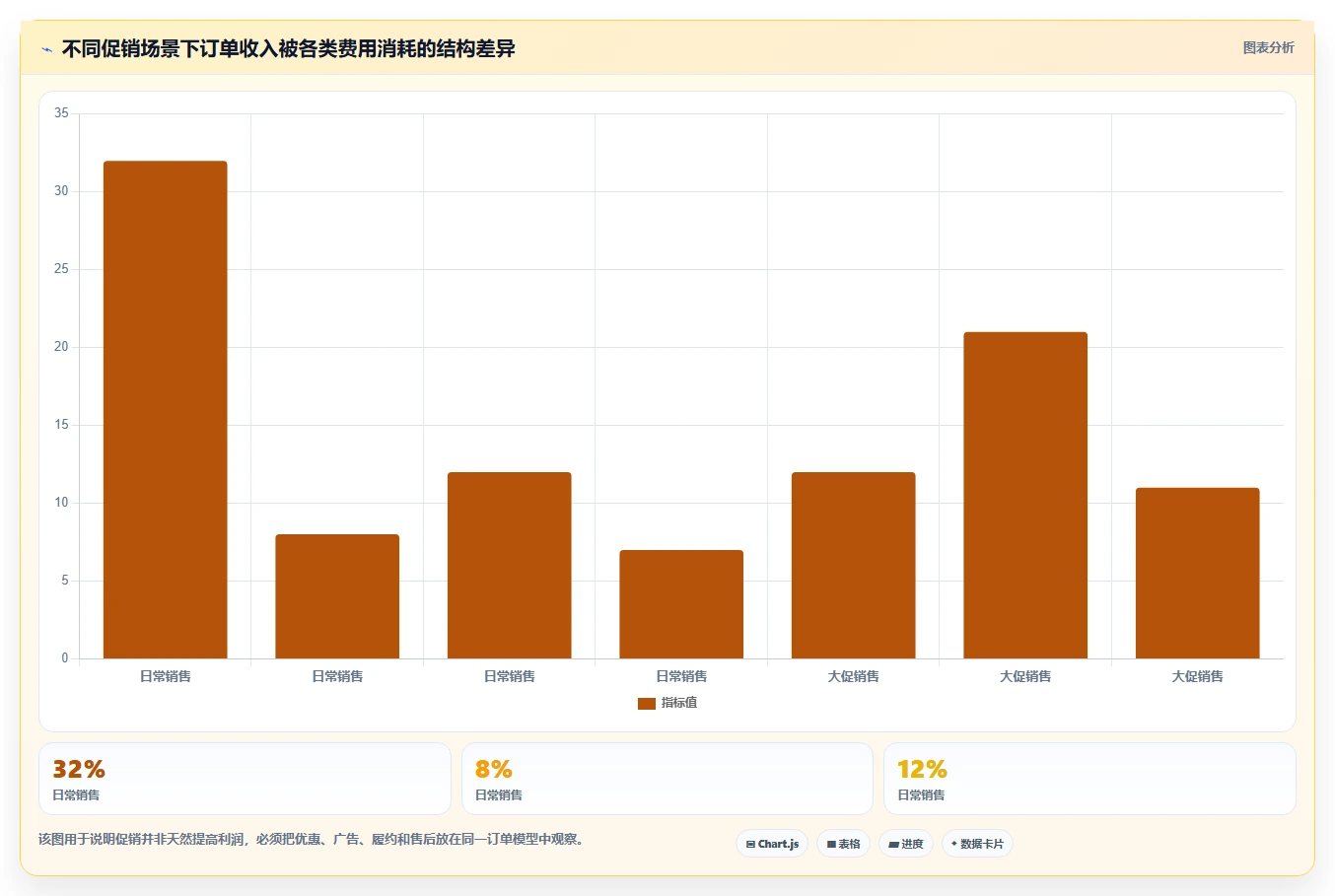Select the 数据卡片 chip
This screenshot has height=896, width=1335.
tap(977, 844)
